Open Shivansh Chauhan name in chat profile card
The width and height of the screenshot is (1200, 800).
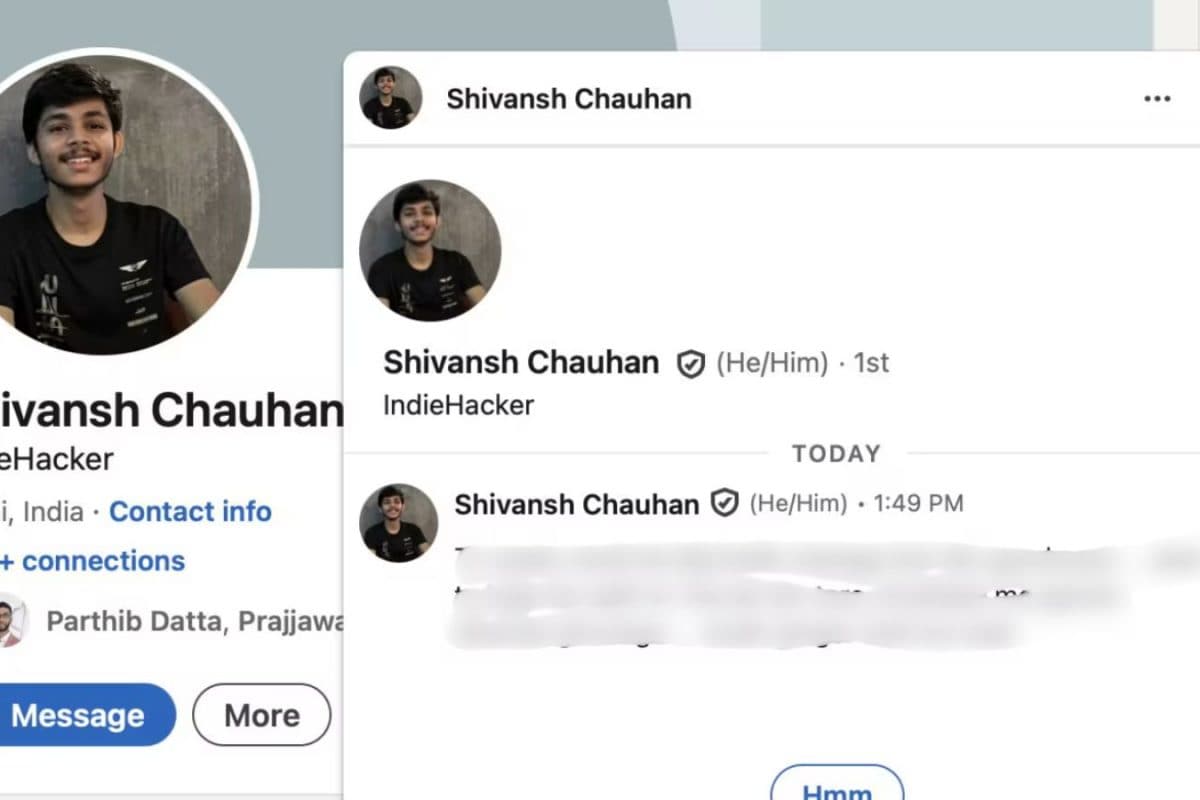[x=521, y=362]
